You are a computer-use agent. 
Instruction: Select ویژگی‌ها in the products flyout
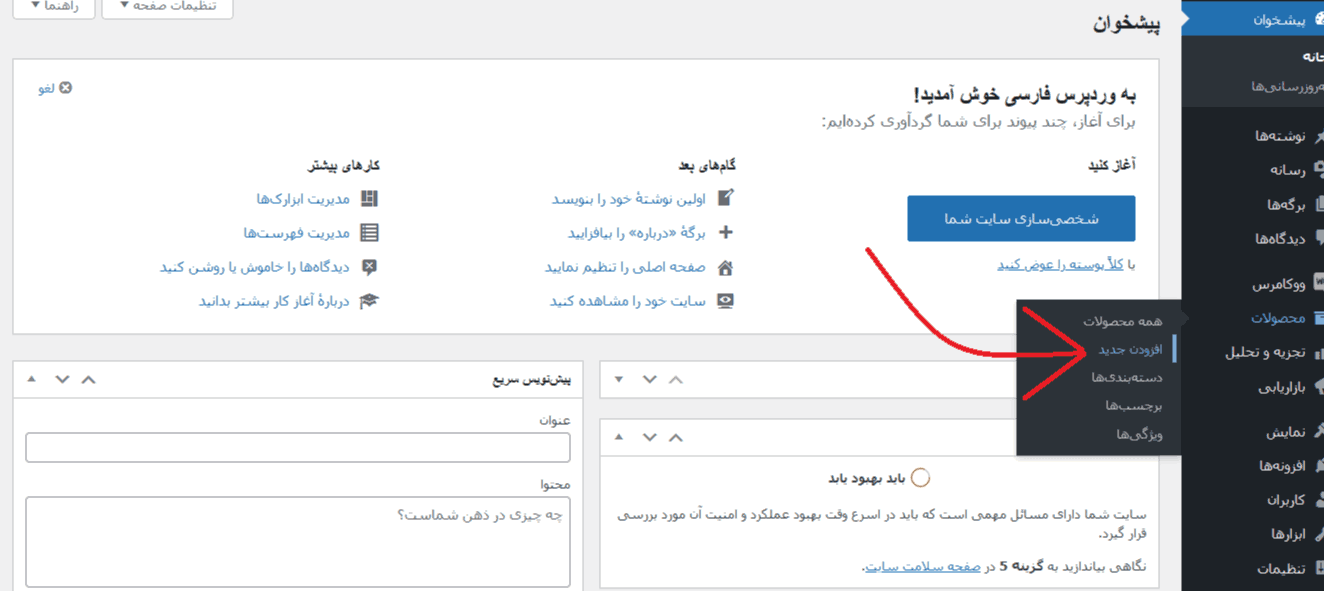point(1139,434)
